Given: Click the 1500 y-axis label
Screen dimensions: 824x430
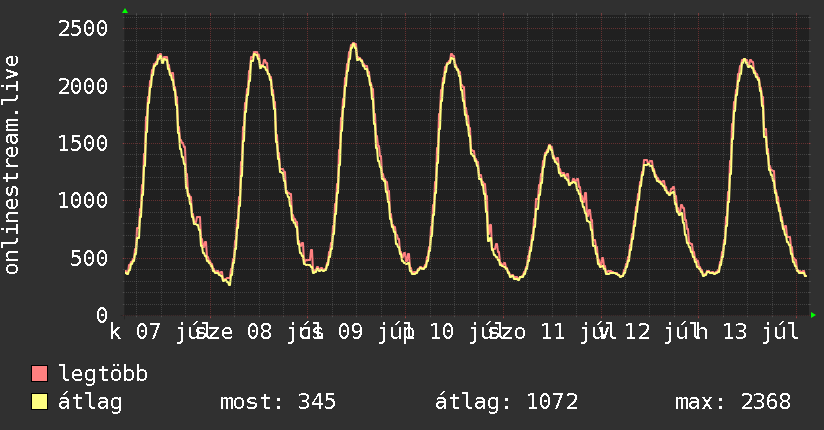Looking at the screenshot, I should point(83,143).
